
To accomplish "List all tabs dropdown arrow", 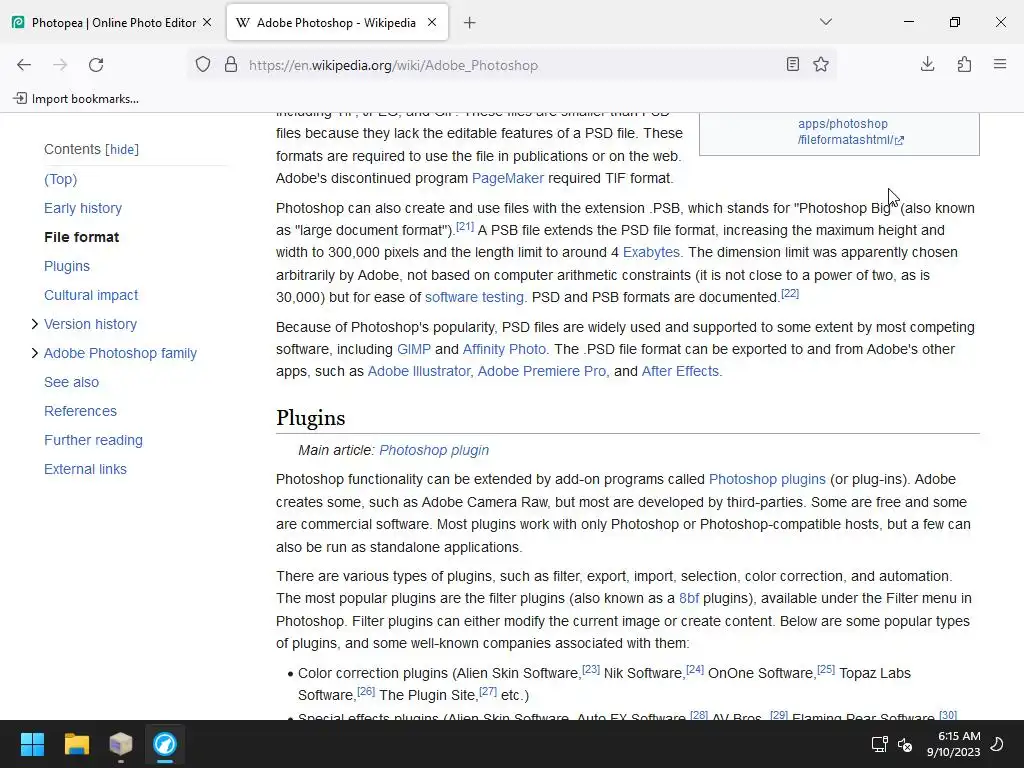I will tap(825, 22).
